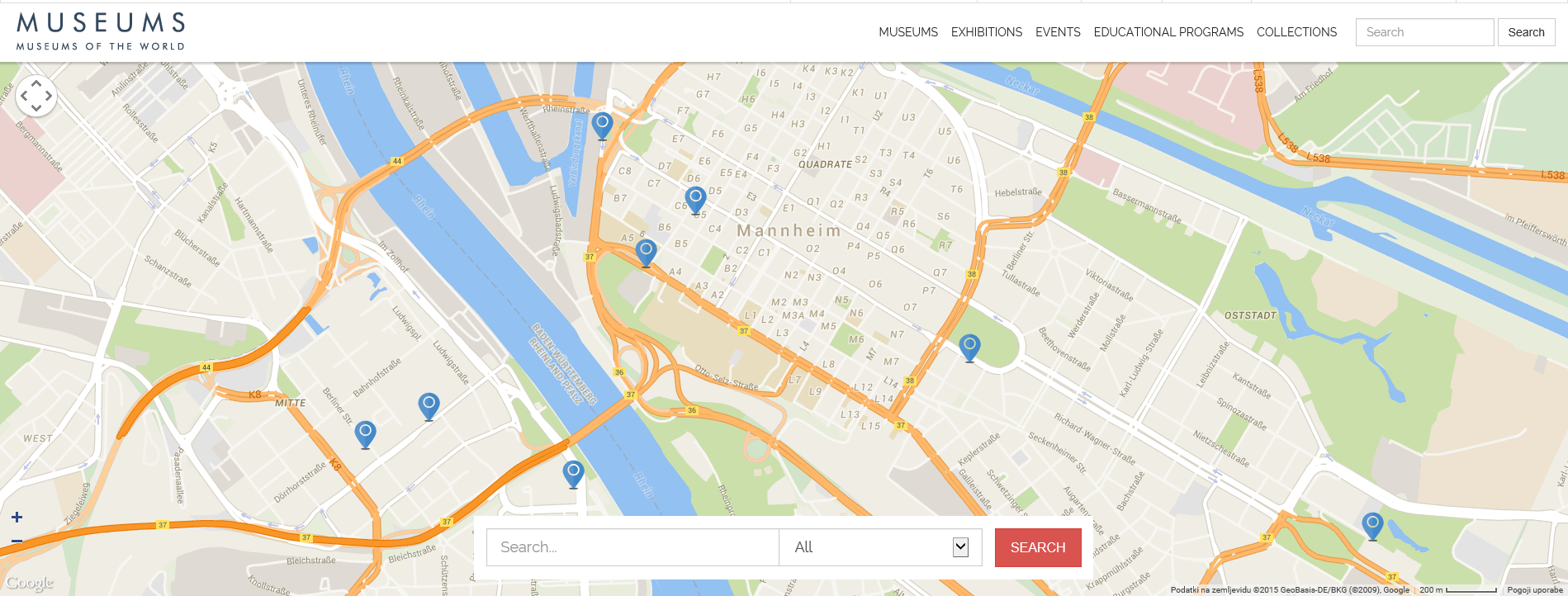
Task: Open the map marker near block A5
Action: pyautogui.click(x=647, y=251)
